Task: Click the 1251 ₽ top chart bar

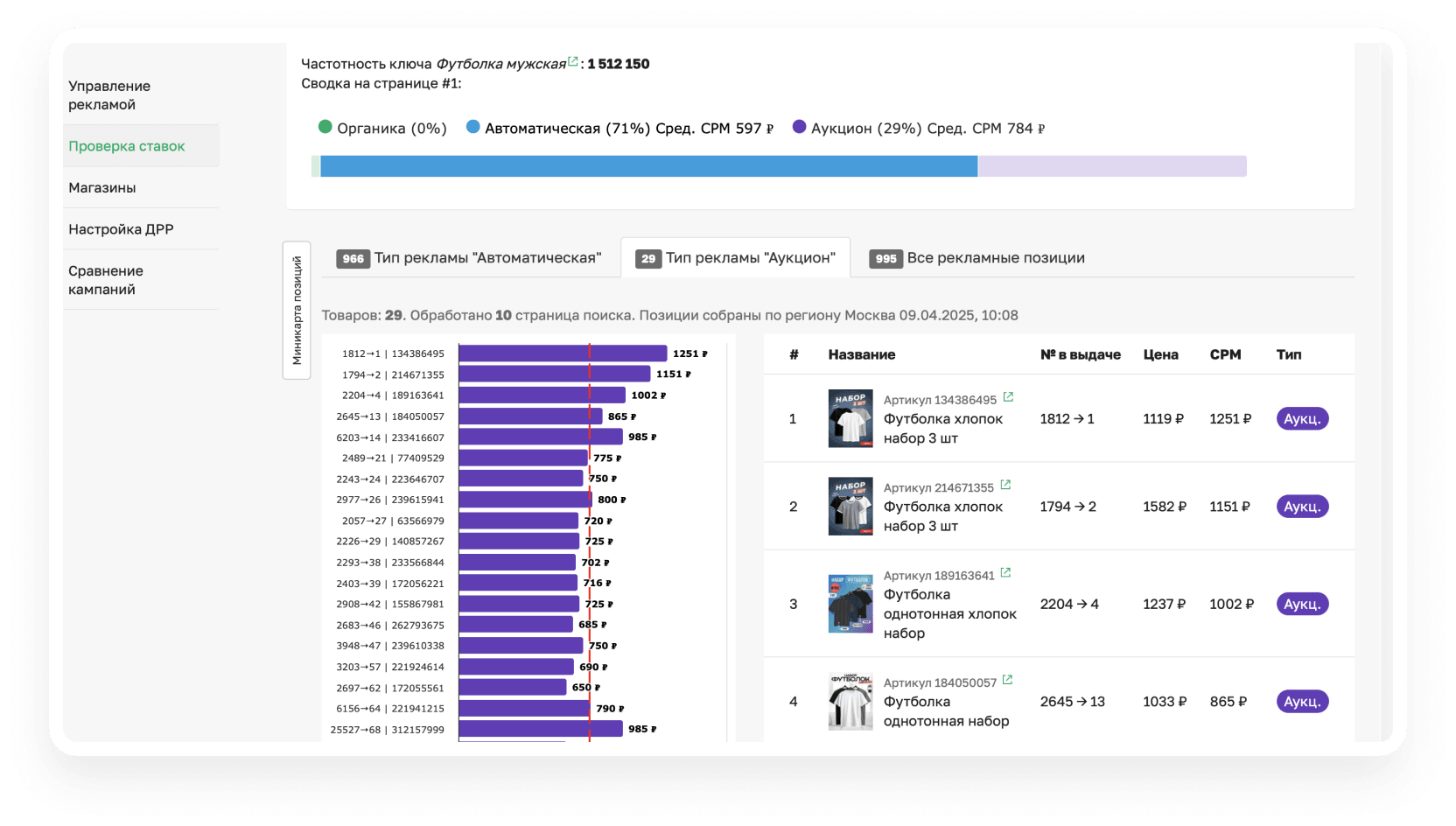Action: click(x=562, y=353)
